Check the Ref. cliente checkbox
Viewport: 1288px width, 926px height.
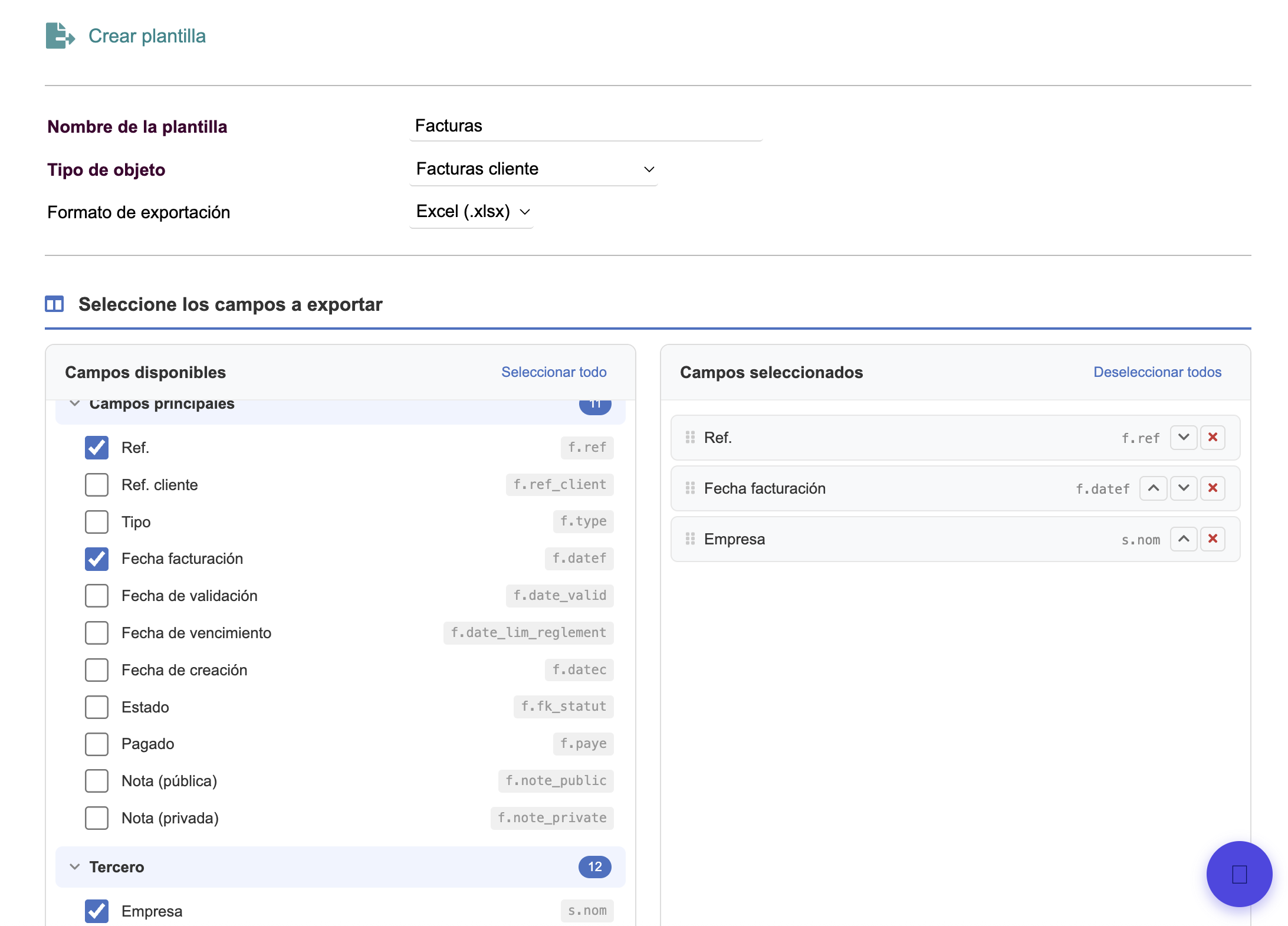(97, 485)
